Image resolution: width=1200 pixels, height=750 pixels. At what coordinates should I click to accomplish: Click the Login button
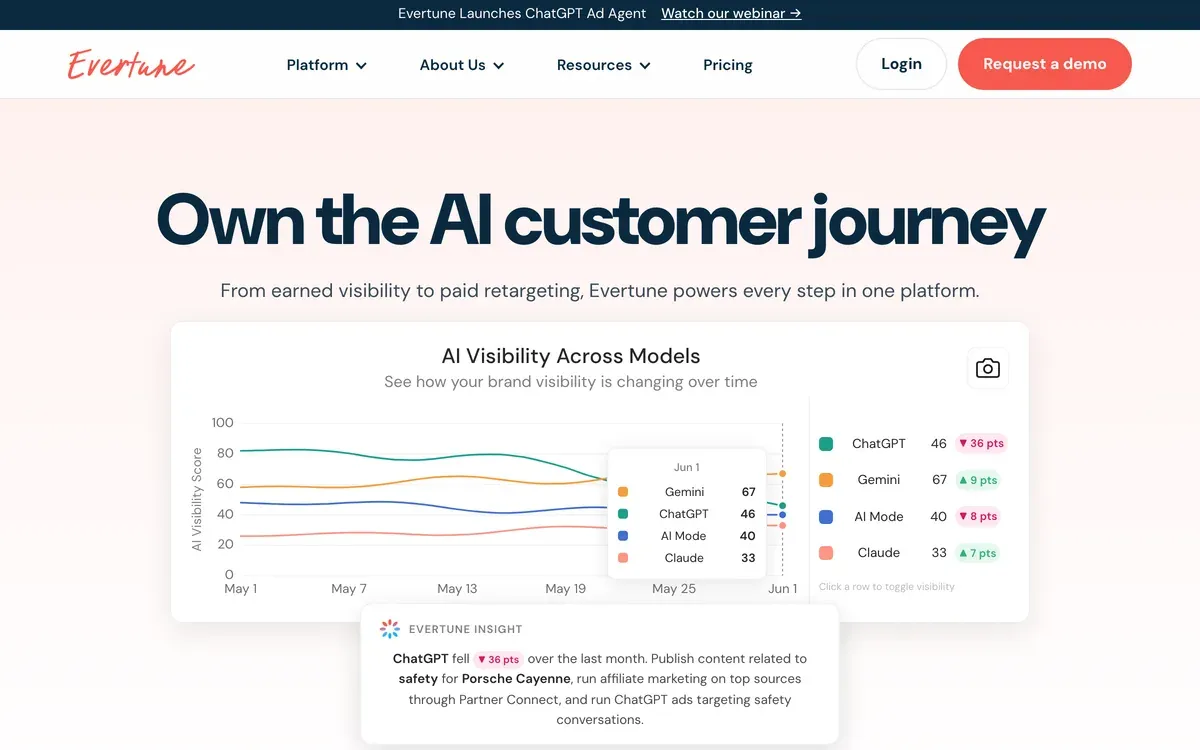click(901, 64)
